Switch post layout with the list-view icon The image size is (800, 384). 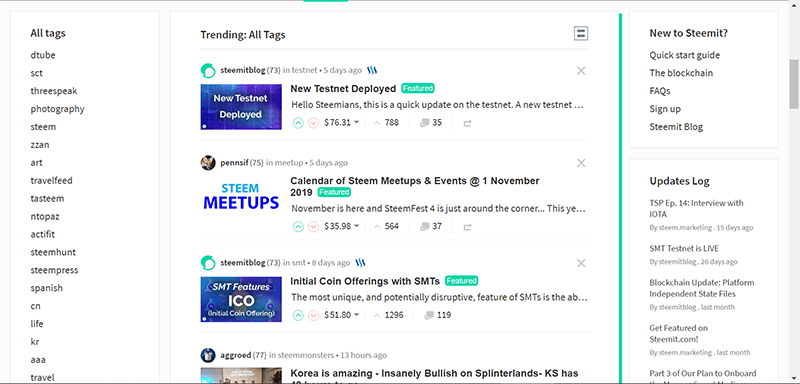(x=581, y=34)
